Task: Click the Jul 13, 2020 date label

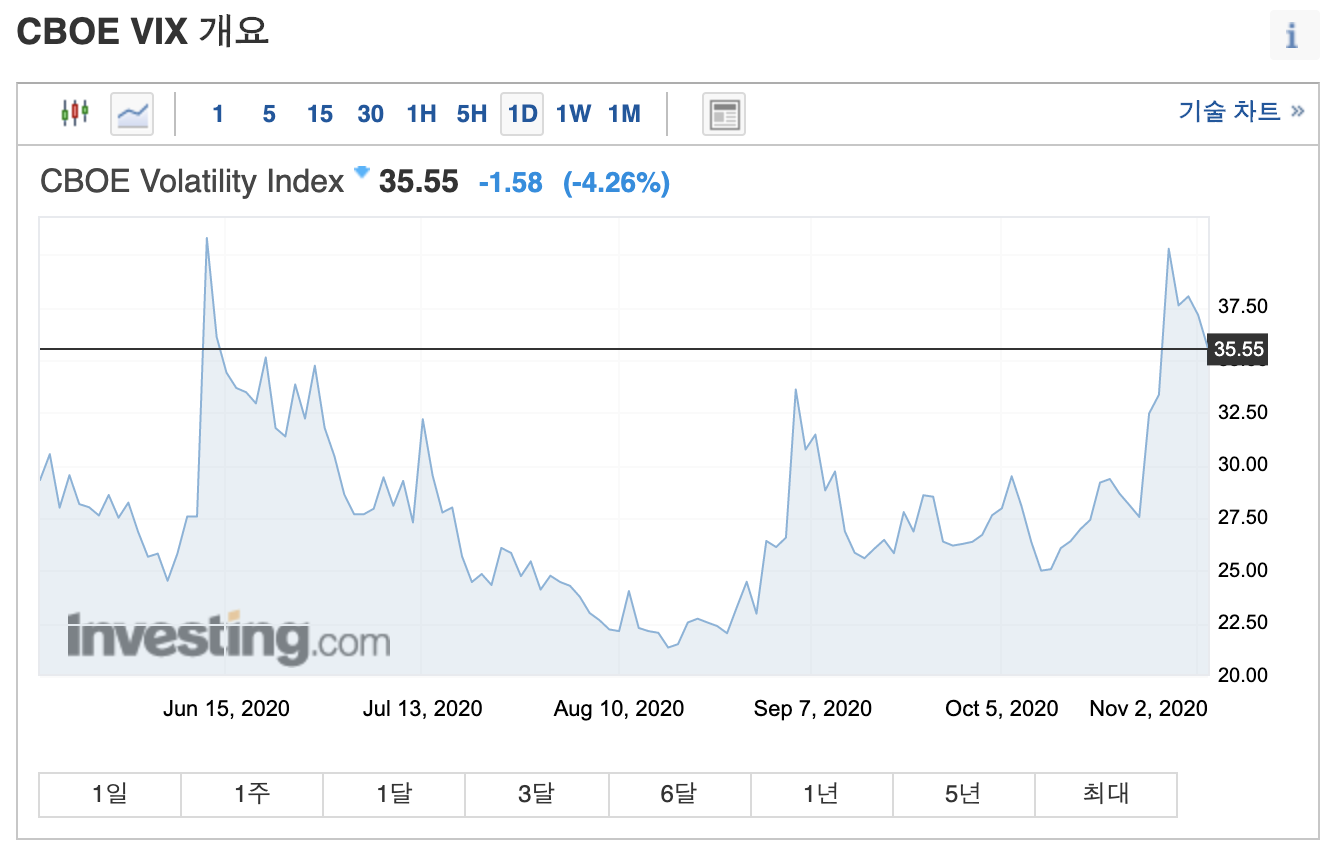Action: coord(422,709)
